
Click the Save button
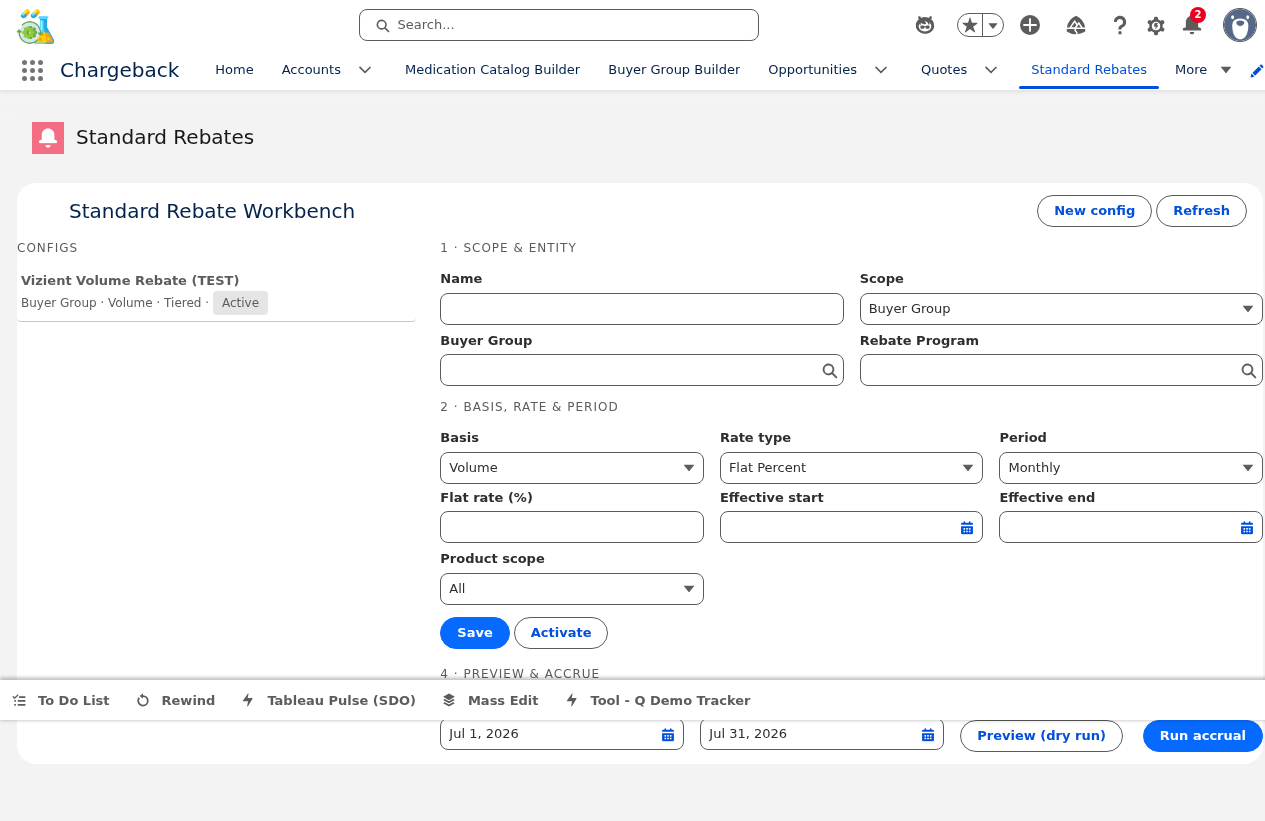coord(475,633)
